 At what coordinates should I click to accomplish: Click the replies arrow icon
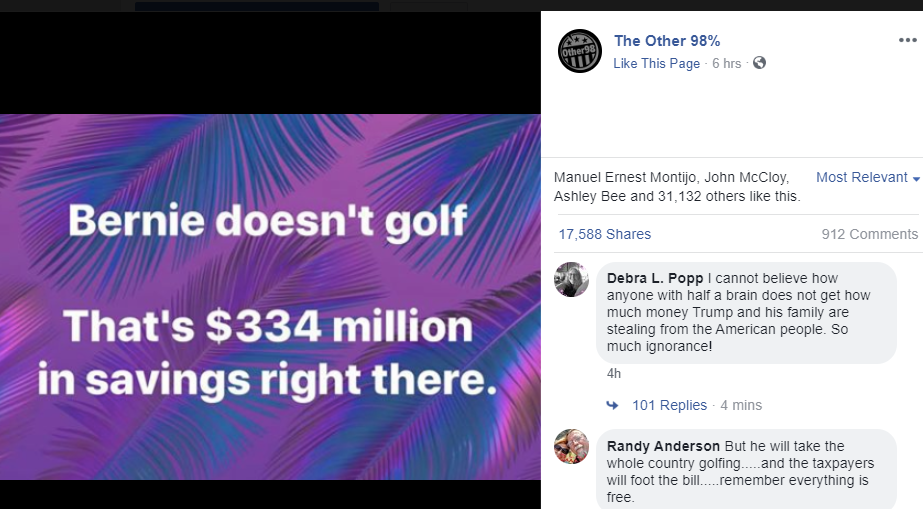(x=612, y=405)
